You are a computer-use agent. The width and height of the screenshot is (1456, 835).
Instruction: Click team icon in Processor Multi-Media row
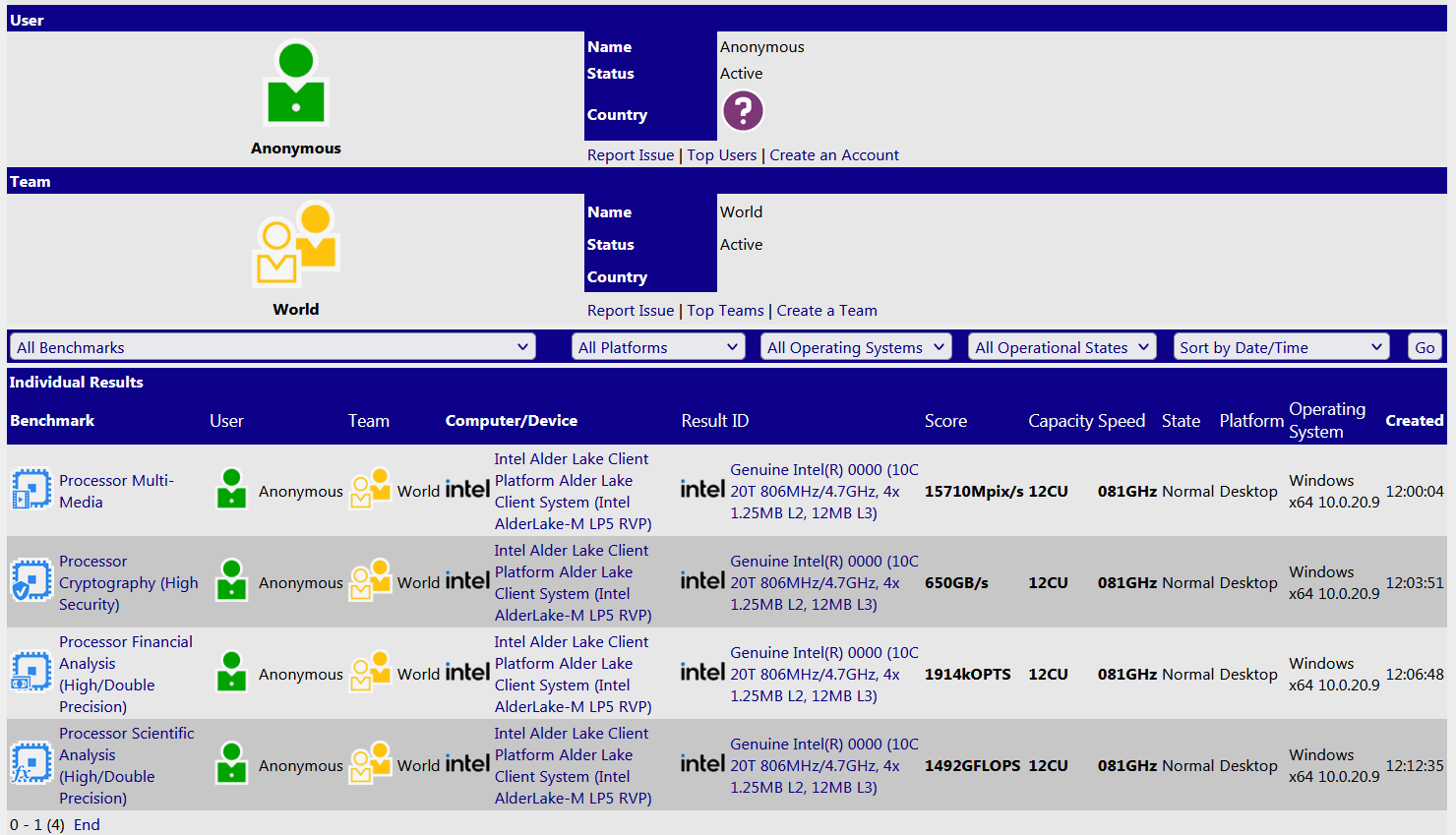(371, 489)
